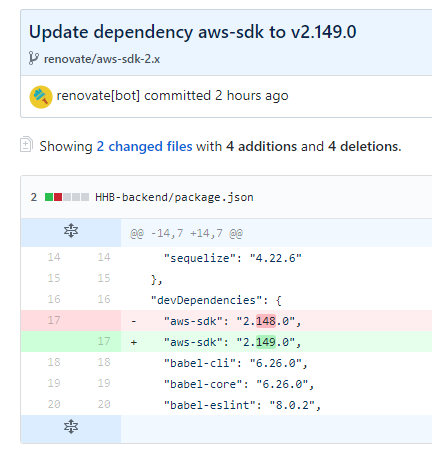The height and width of the screenshot is (453, 432).
Task: Select deleted line number 17
Action: [x=54, y=320]
